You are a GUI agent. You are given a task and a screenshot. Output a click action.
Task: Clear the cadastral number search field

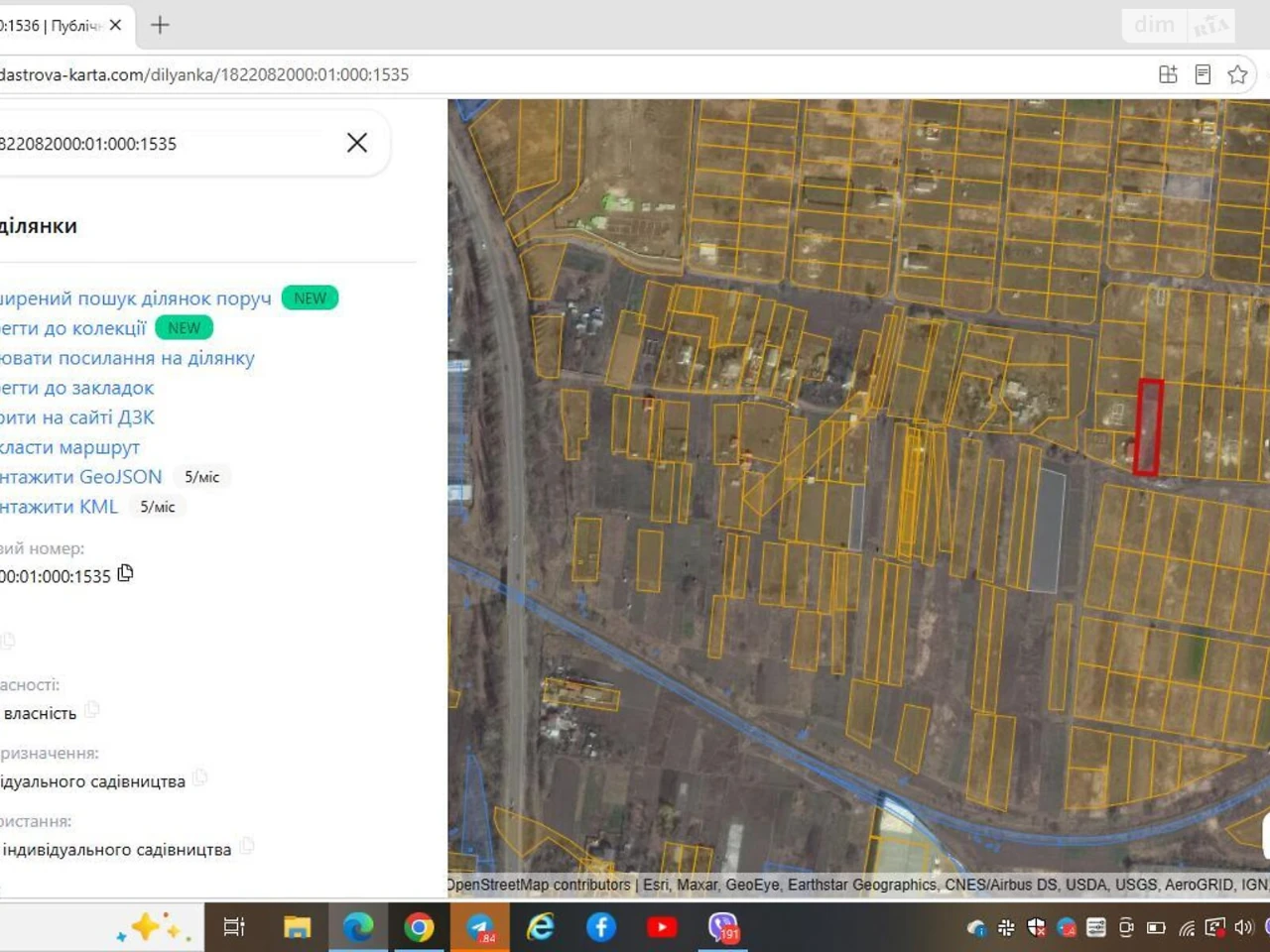coord(357,143)
